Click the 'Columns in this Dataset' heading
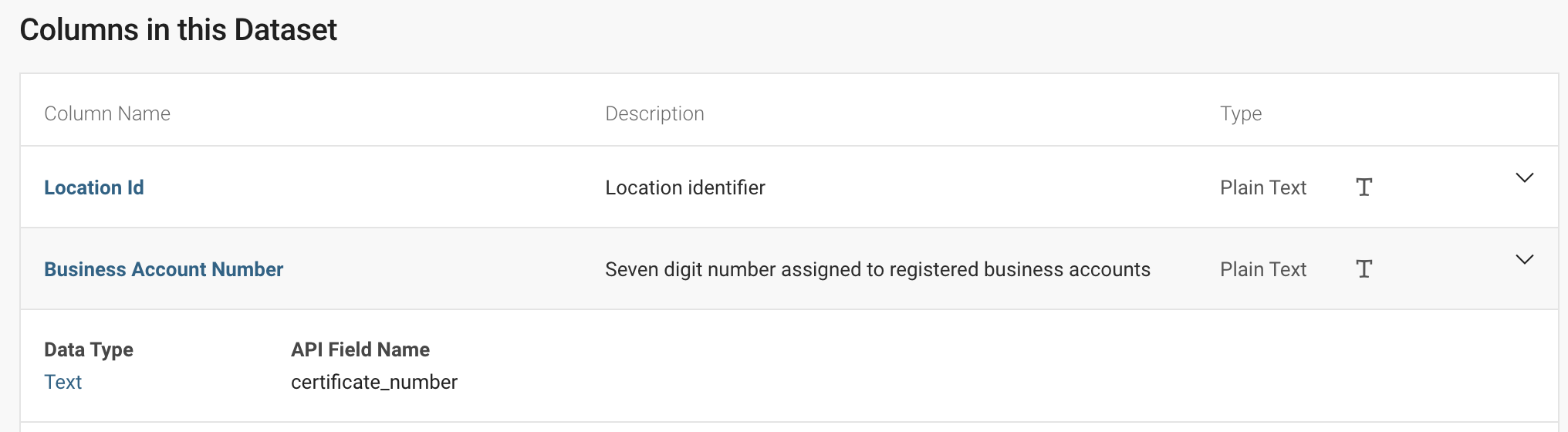The width and height of the screenshot is (1568, 432). pyautogui.click(x=178, y=30)
